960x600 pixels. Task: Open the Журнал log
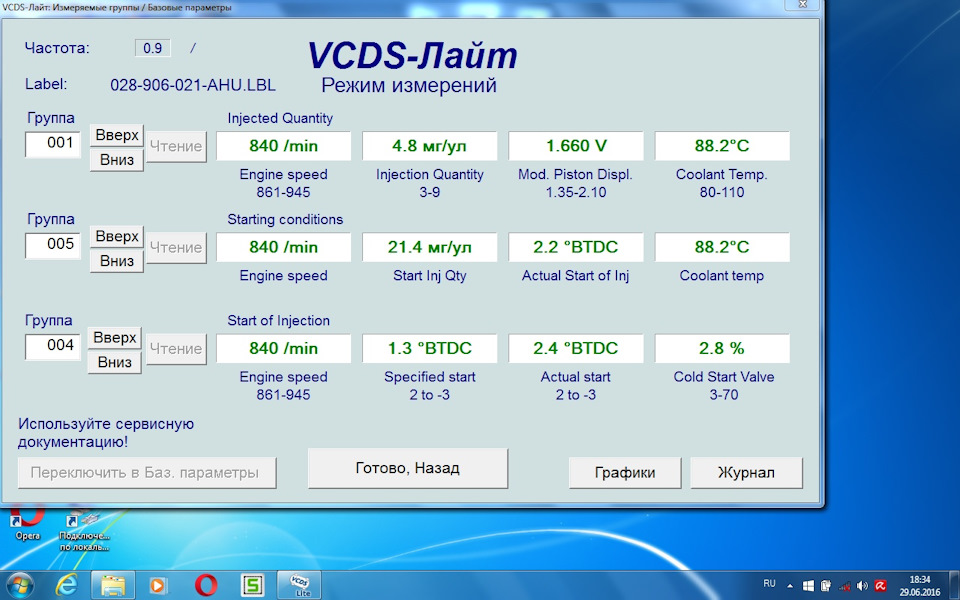tap(746, 473)
